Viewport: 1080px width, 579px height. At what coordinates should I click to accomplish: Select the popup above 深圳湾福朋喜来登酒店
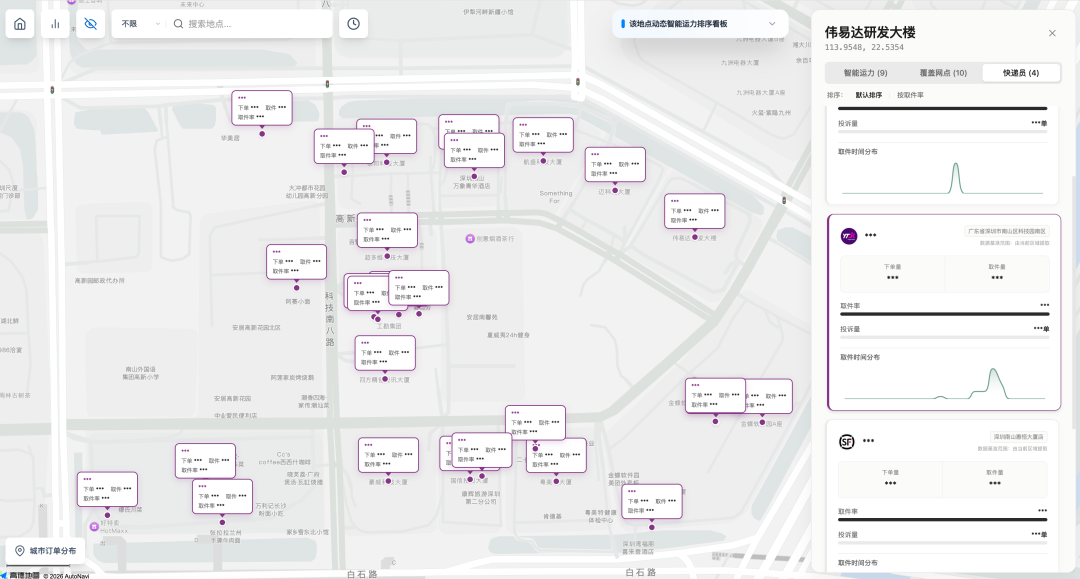[x=652, y=502]
